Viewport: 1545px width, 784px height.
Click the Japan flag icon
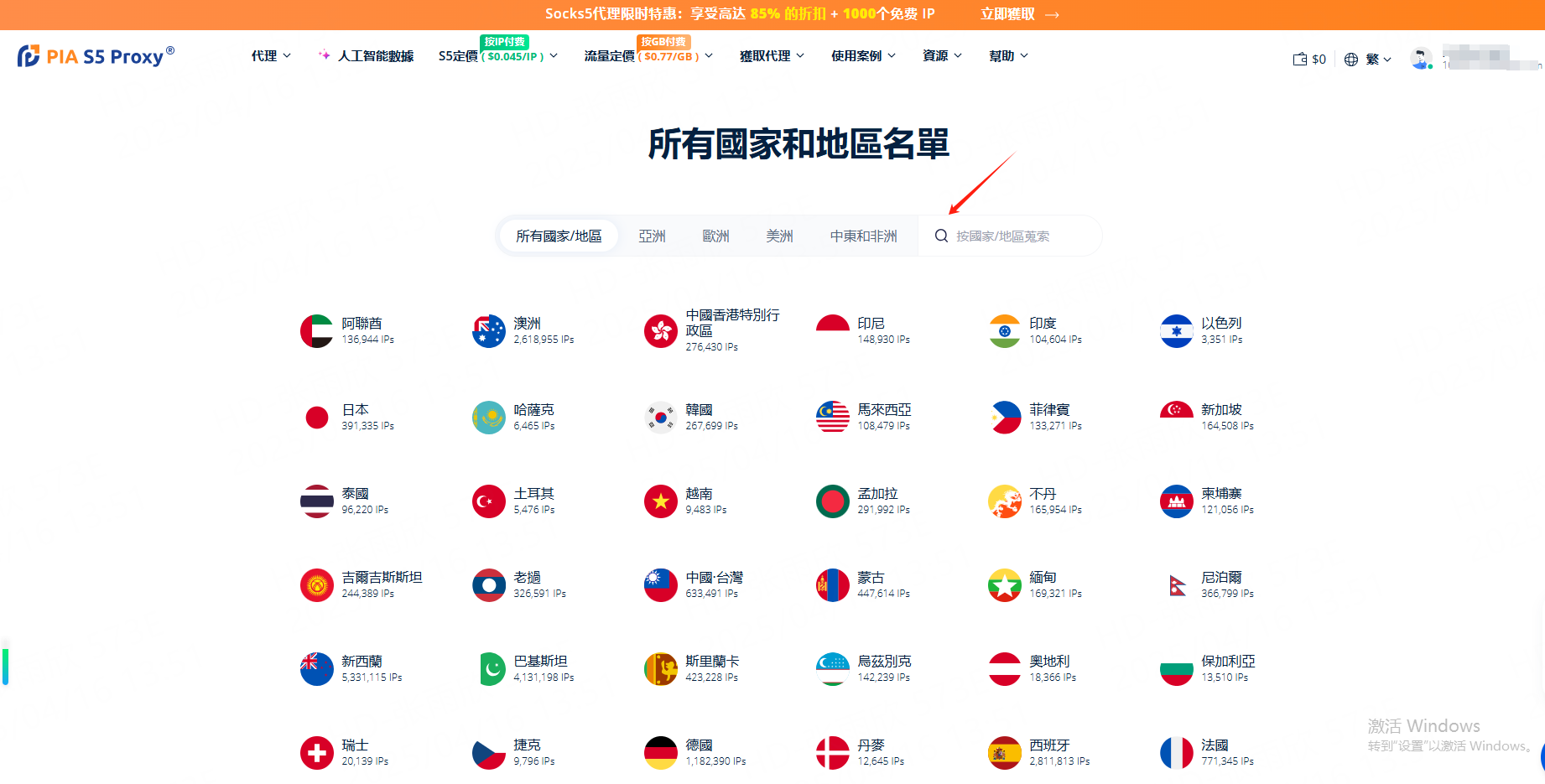click(x=317, y=417)
